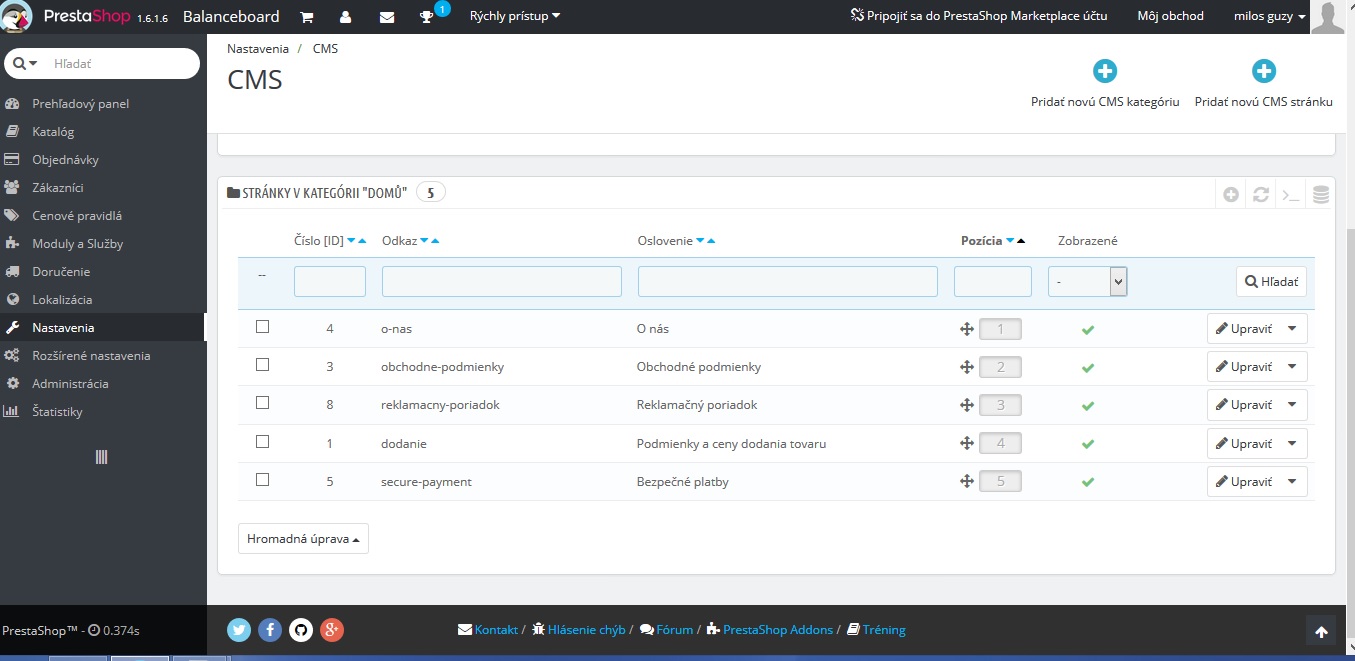Click the Hľadať filter button
The image size is (1355, 661).
tap(1271, 282)
